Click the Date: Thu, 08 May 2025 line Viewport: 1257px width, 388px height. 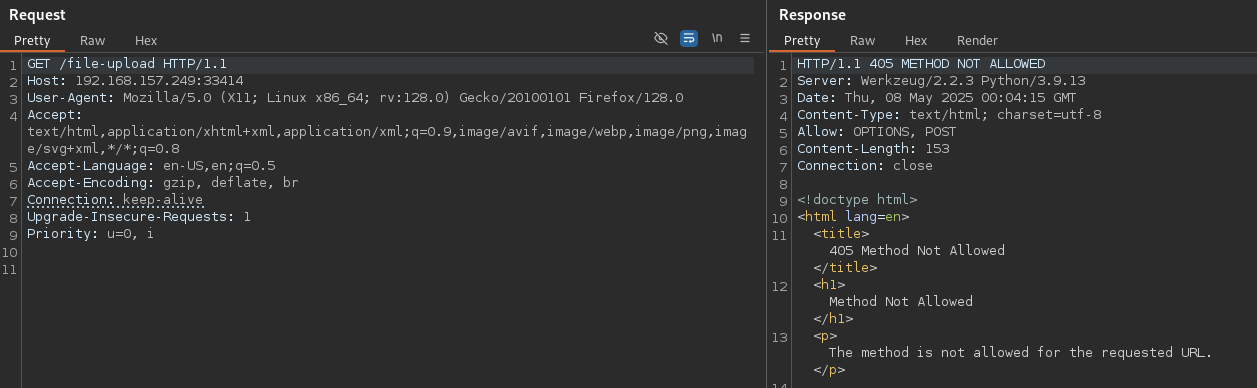[937, 98]
